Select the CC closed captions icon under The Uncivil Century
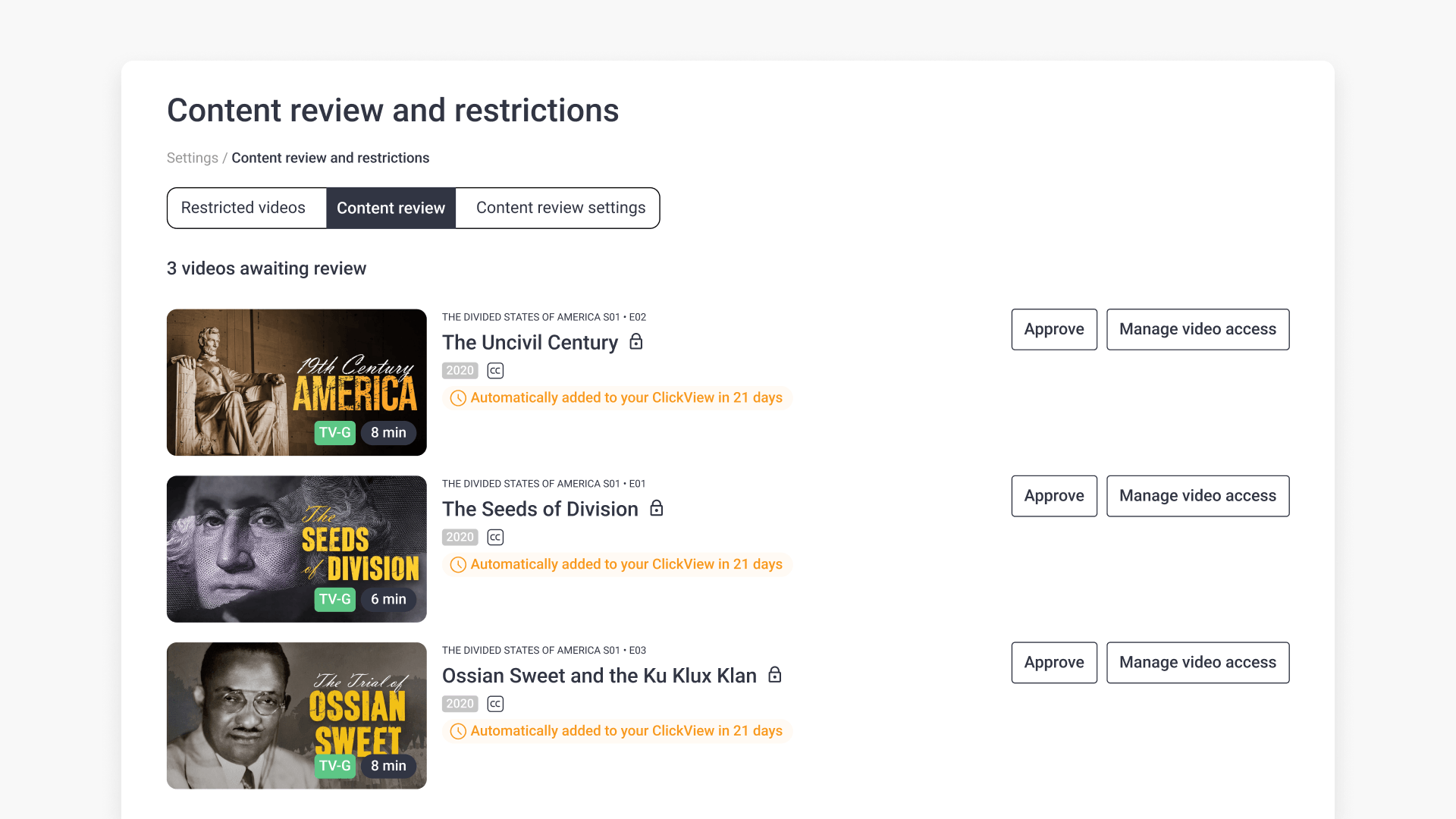 pos(494,370)
